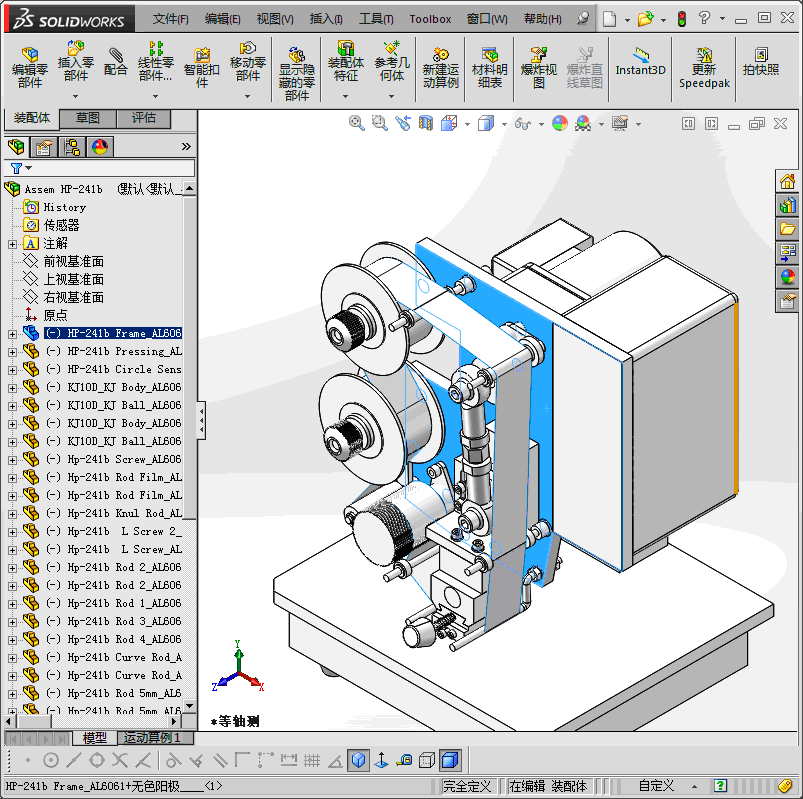Toggle the Instant3D mode
The image size is (803, 799).
(640, 62)
